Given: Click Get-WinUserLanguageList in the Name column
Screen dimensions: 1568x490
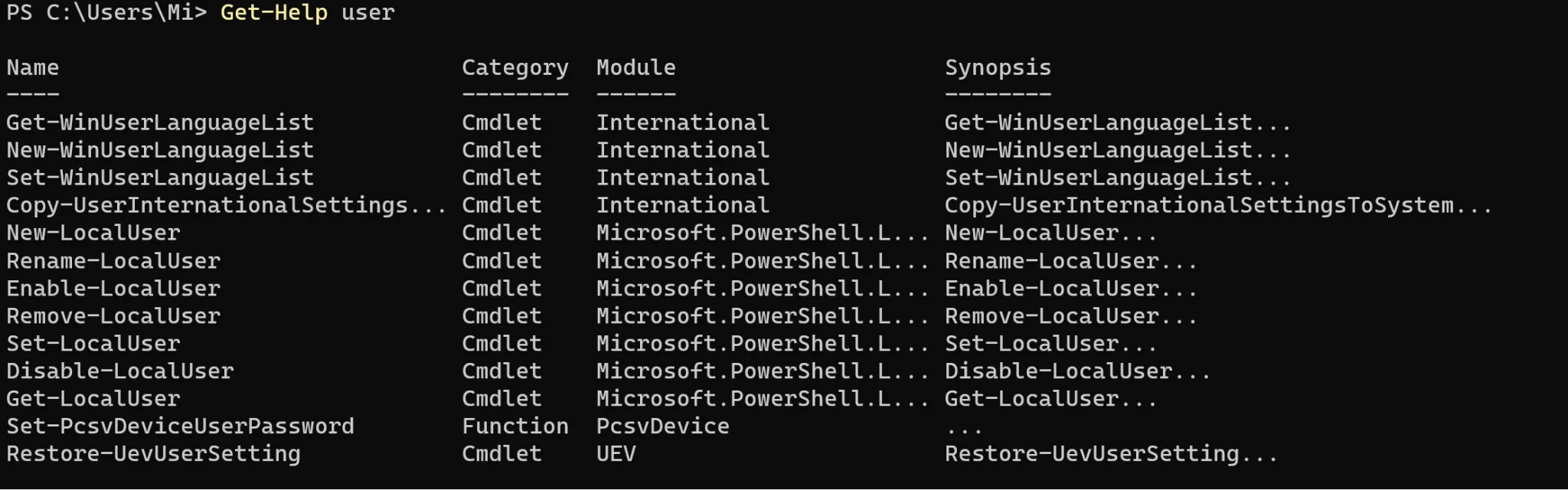Looking at the screenshot, I should [160, 123].
